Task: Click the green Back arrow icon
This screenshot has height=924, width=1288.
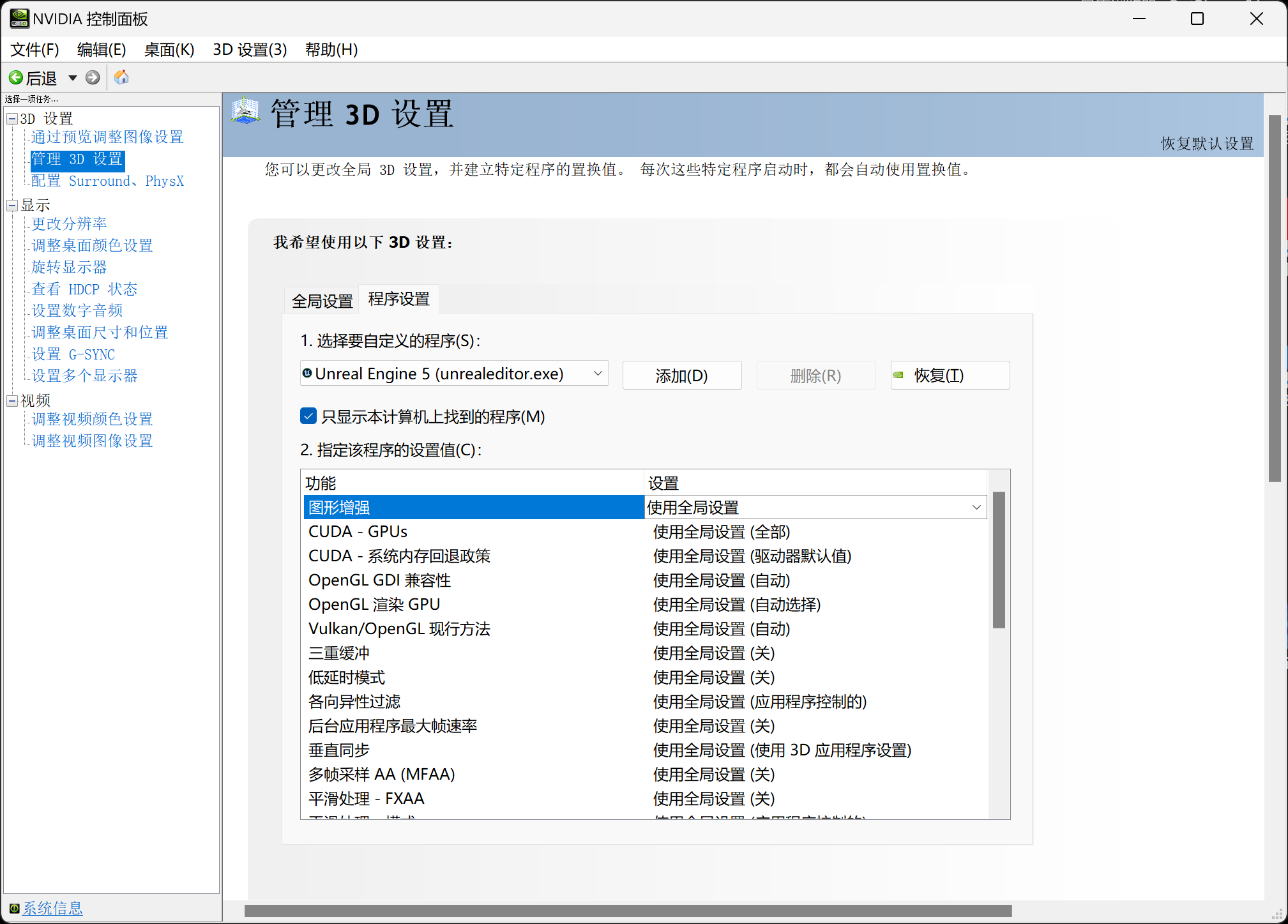Action: [x=15, y=78]
